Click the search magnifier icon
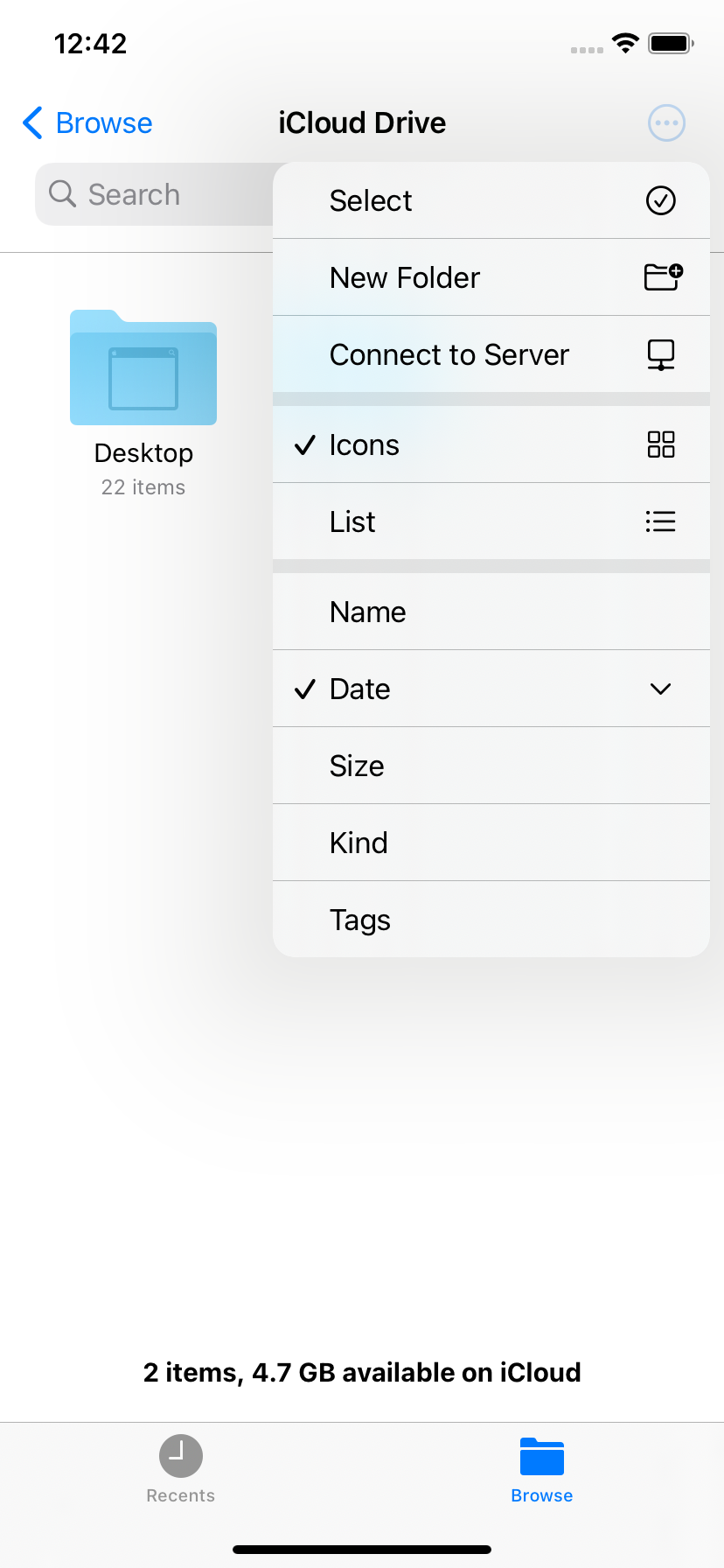 point(61,193)
